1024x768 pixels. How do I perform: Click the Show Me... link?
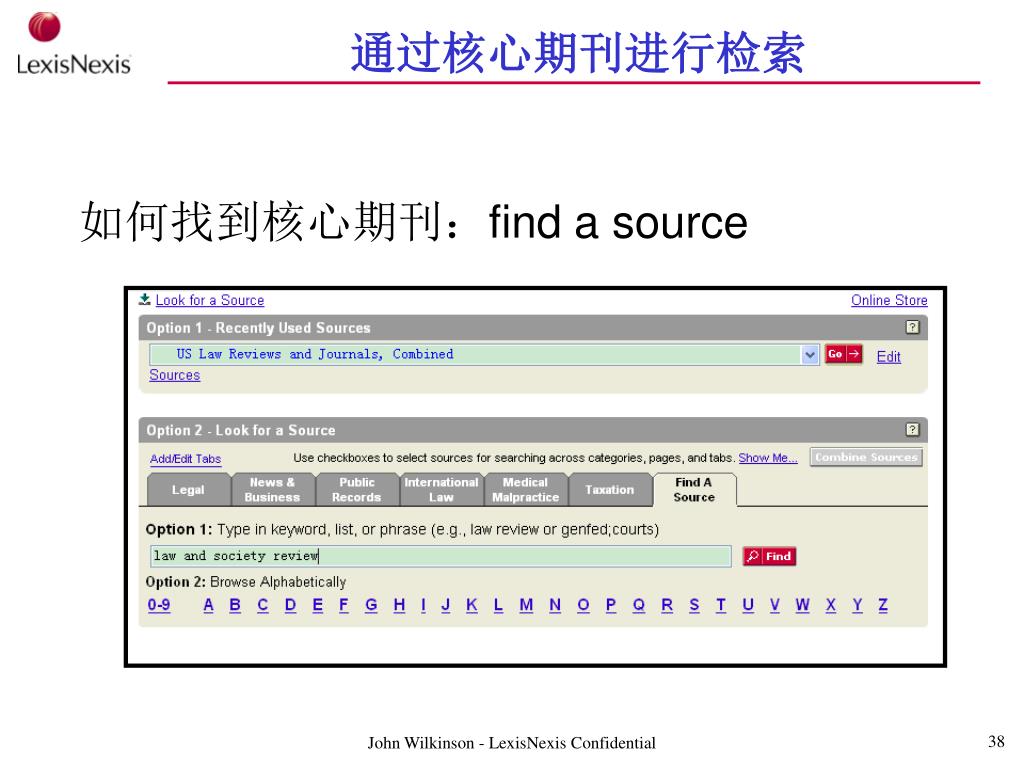tap(767, 458)
